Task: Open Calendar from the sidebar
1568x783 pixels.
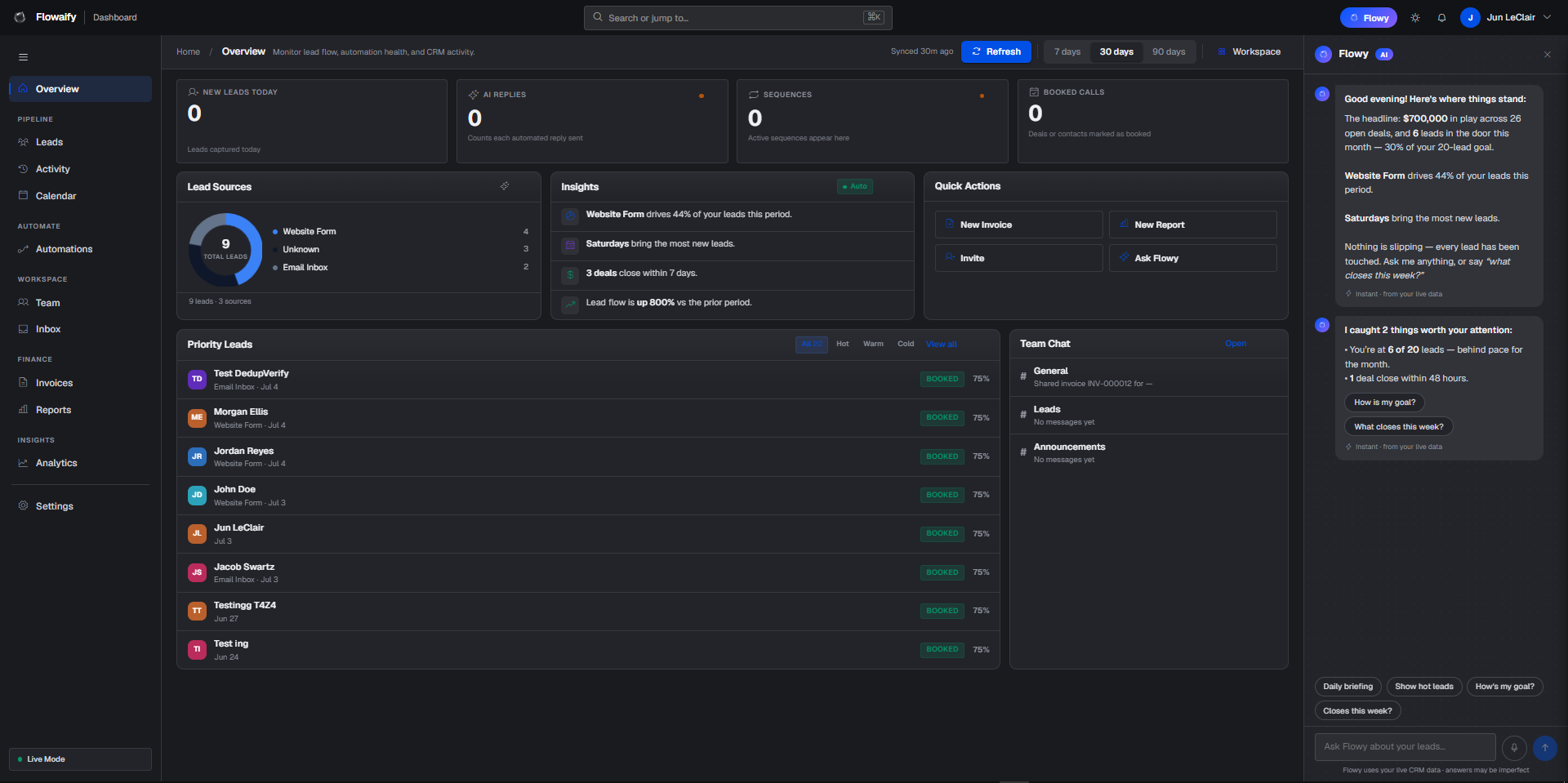Action: coord(80,196)
